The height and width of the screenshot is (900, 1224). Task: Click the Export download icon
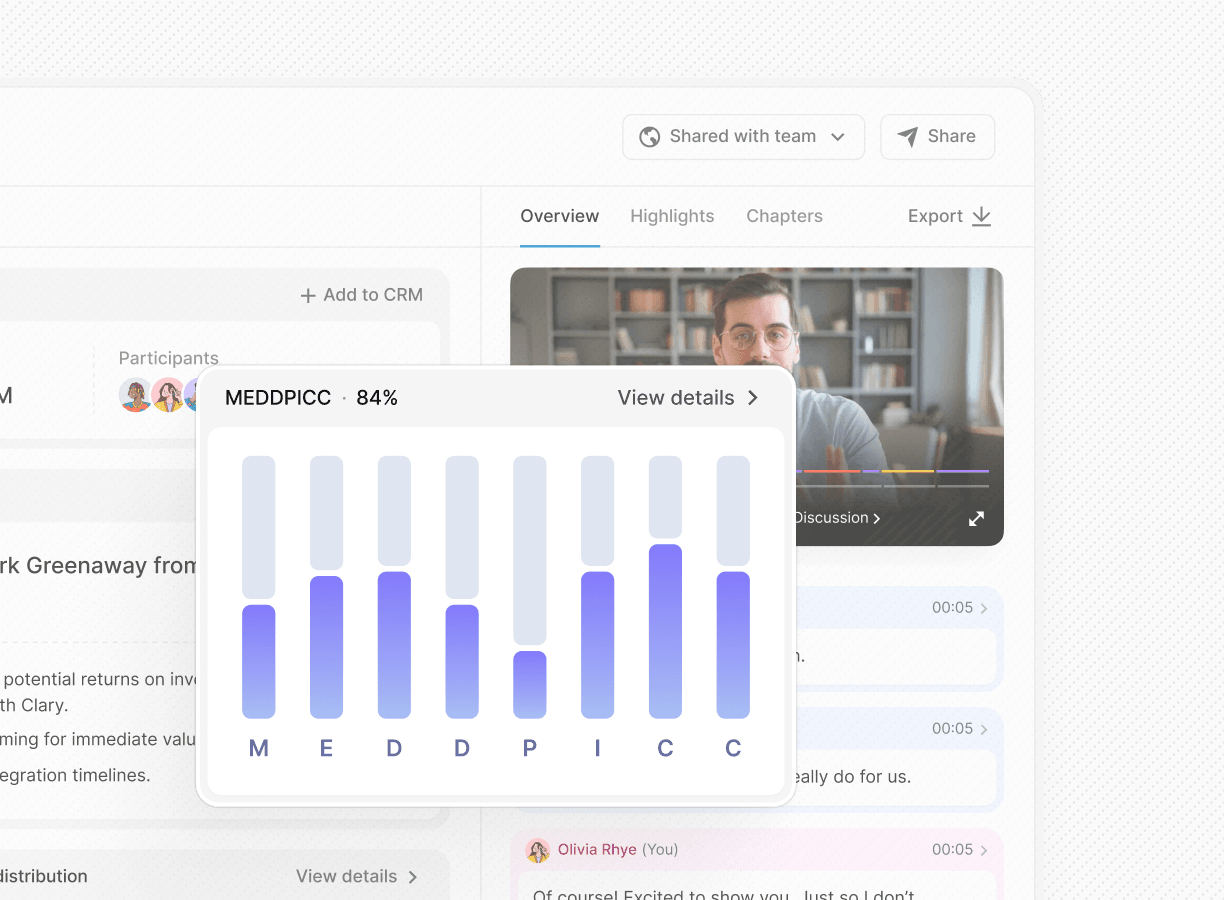981,216
